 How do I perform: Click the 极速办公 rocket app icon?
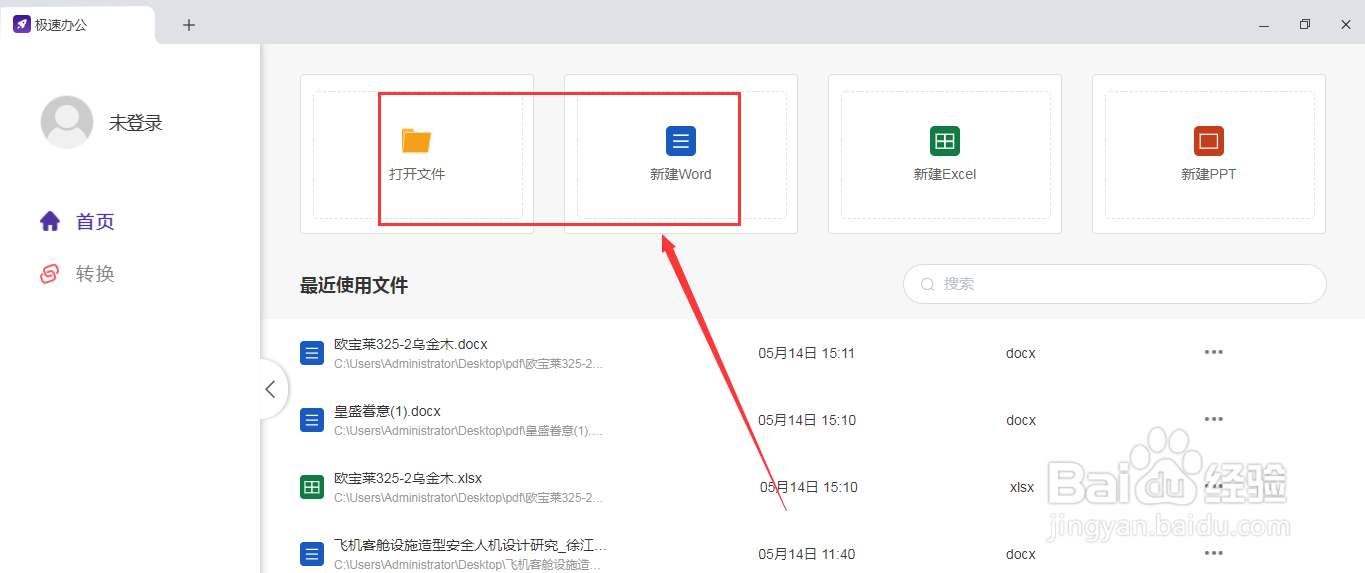click(21, 25)
